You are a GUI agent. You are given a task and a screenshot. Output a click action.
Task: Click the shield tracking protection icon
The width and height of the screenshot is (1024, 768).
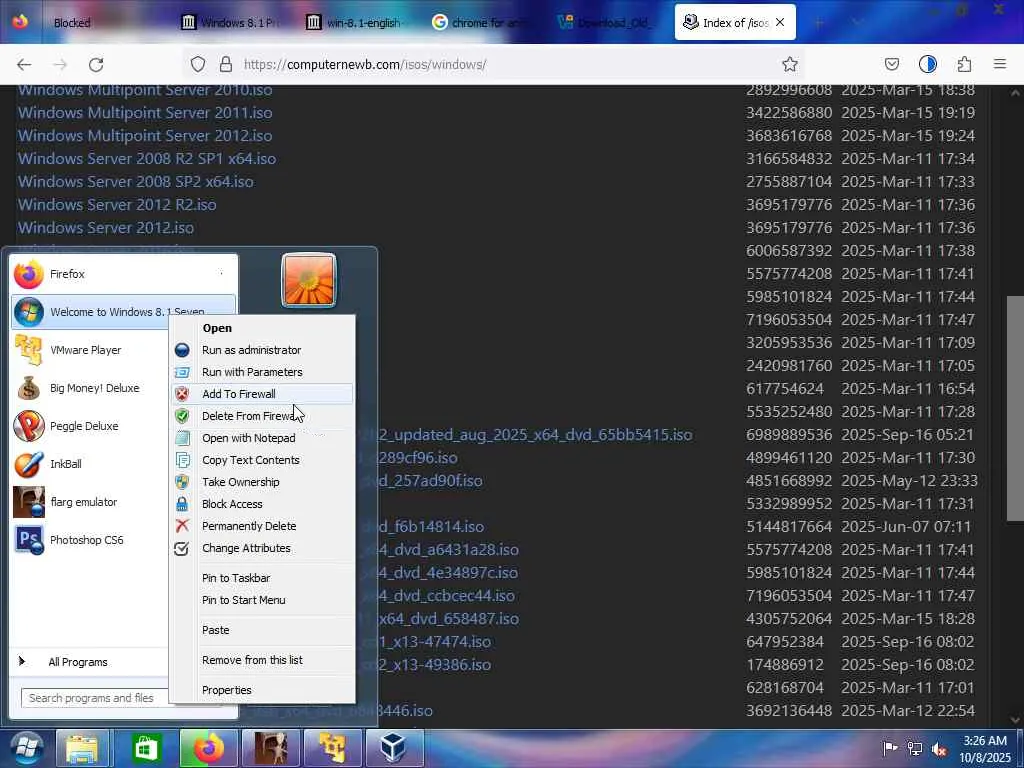click(x=198, y=64)
